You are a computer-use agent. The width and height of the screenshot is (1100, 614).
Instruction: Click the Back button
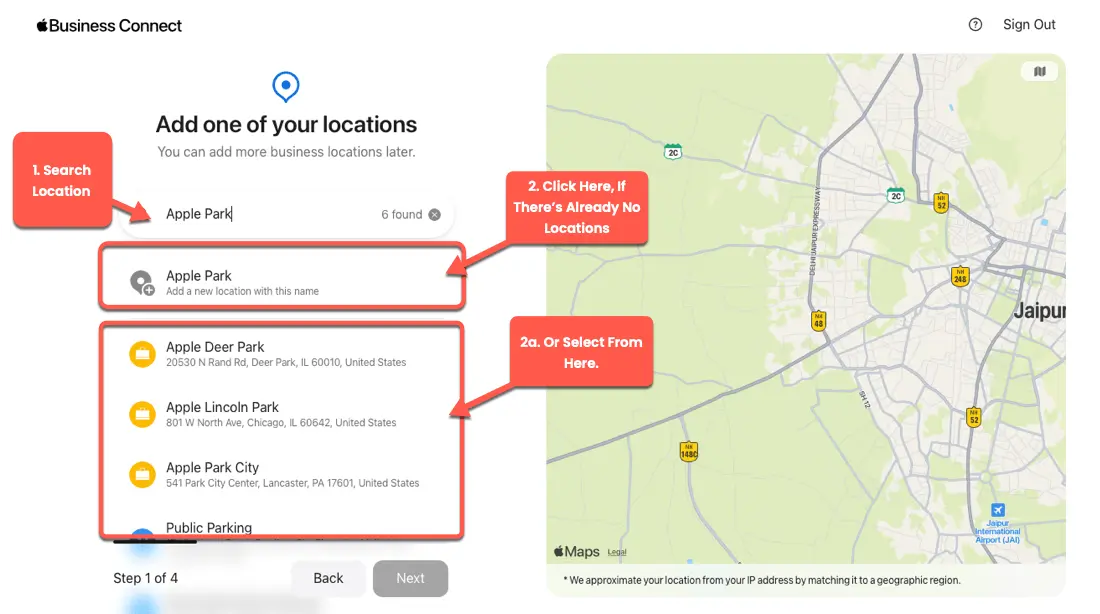(328, 578)
